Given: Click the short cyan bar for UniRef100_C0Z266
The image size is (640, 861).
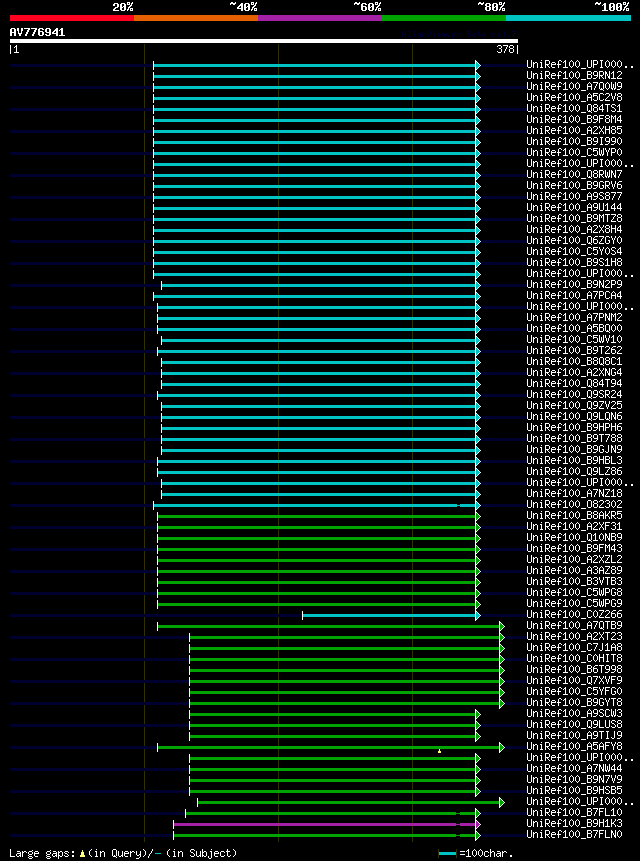Looking at the screenshot, I should pyautogui.click(x=389, y=615).
